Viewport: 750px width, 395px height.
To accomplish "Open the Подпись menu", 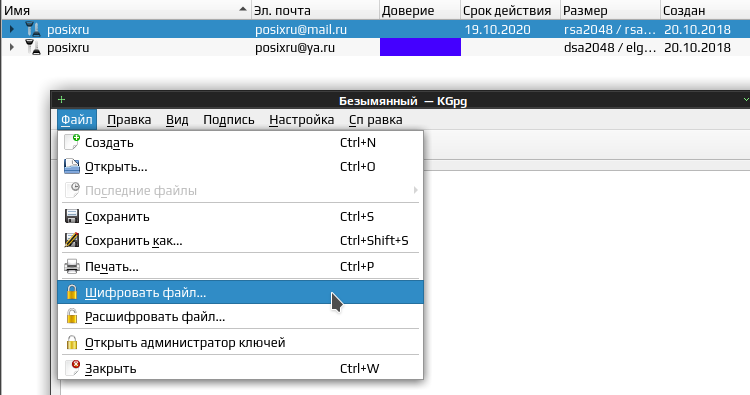I will point(229,120).
